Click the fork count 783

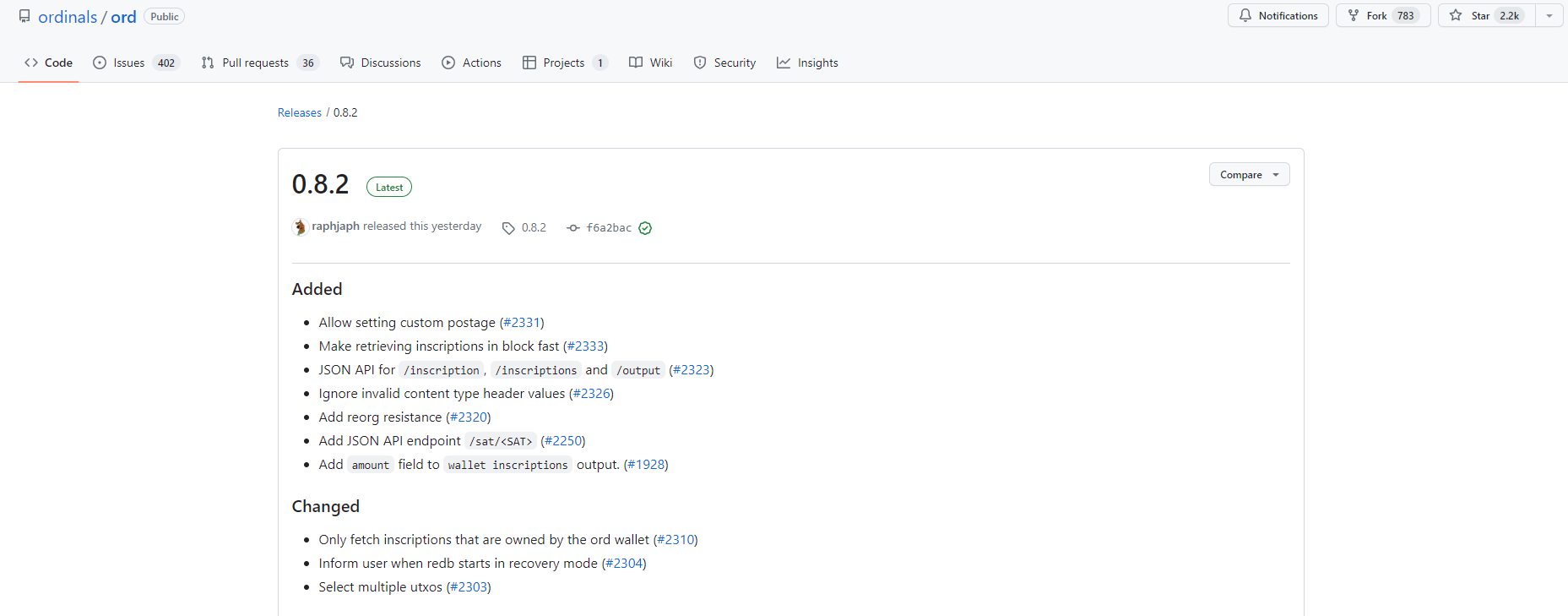1405,15
